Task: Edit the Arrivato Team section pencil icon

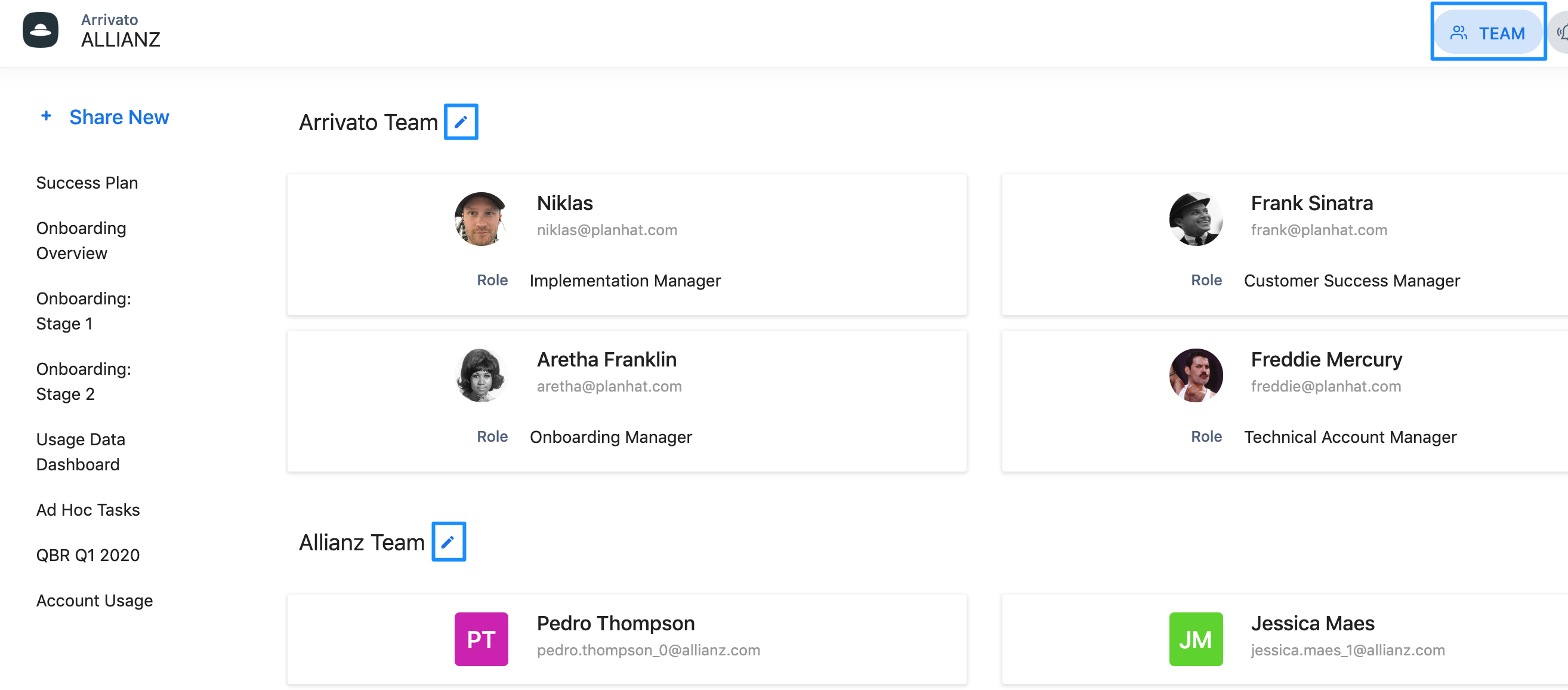Action: point(461,122)
